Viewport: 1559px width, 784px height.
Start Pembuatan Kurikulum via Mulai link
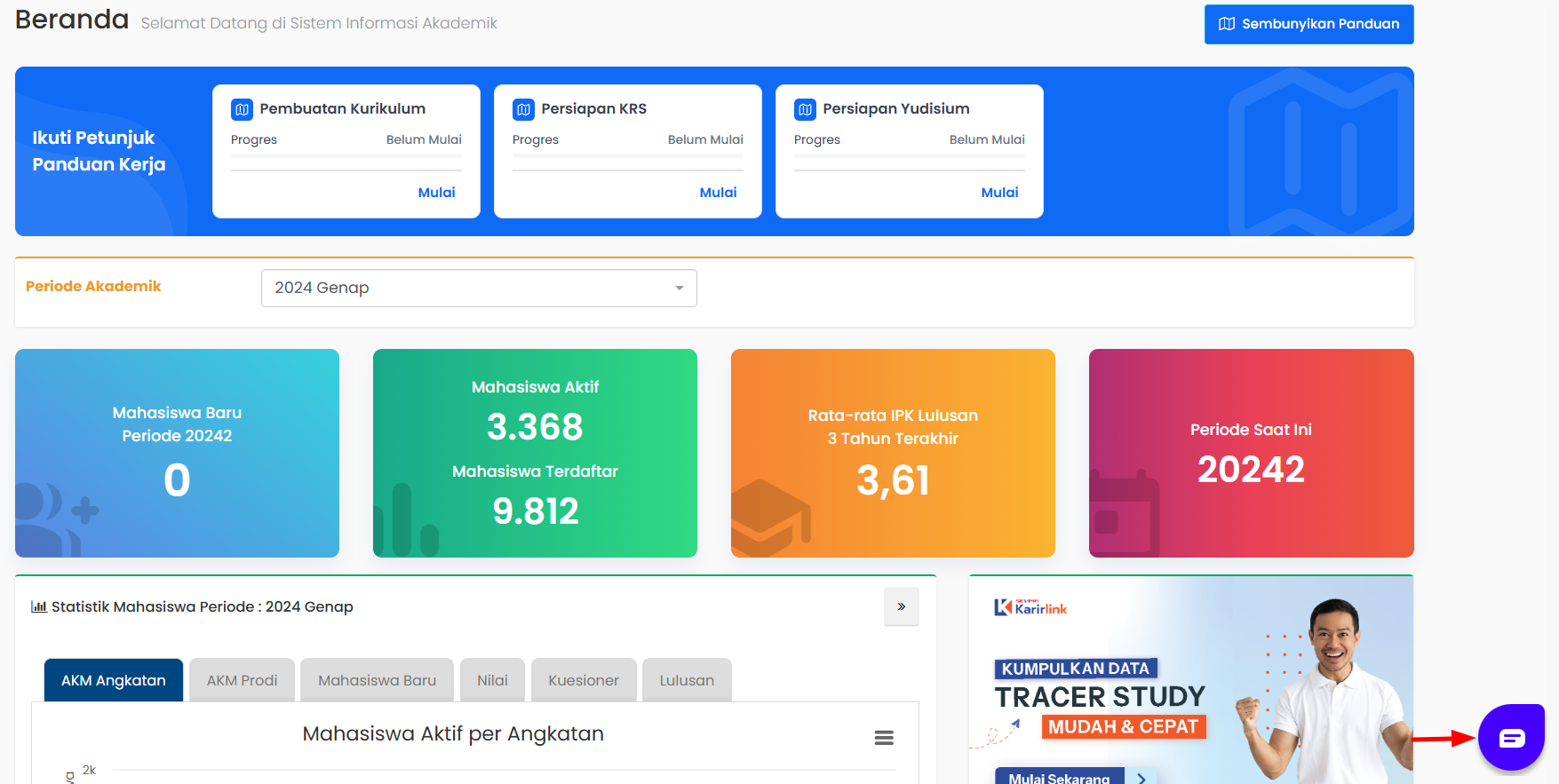[436, 192]
